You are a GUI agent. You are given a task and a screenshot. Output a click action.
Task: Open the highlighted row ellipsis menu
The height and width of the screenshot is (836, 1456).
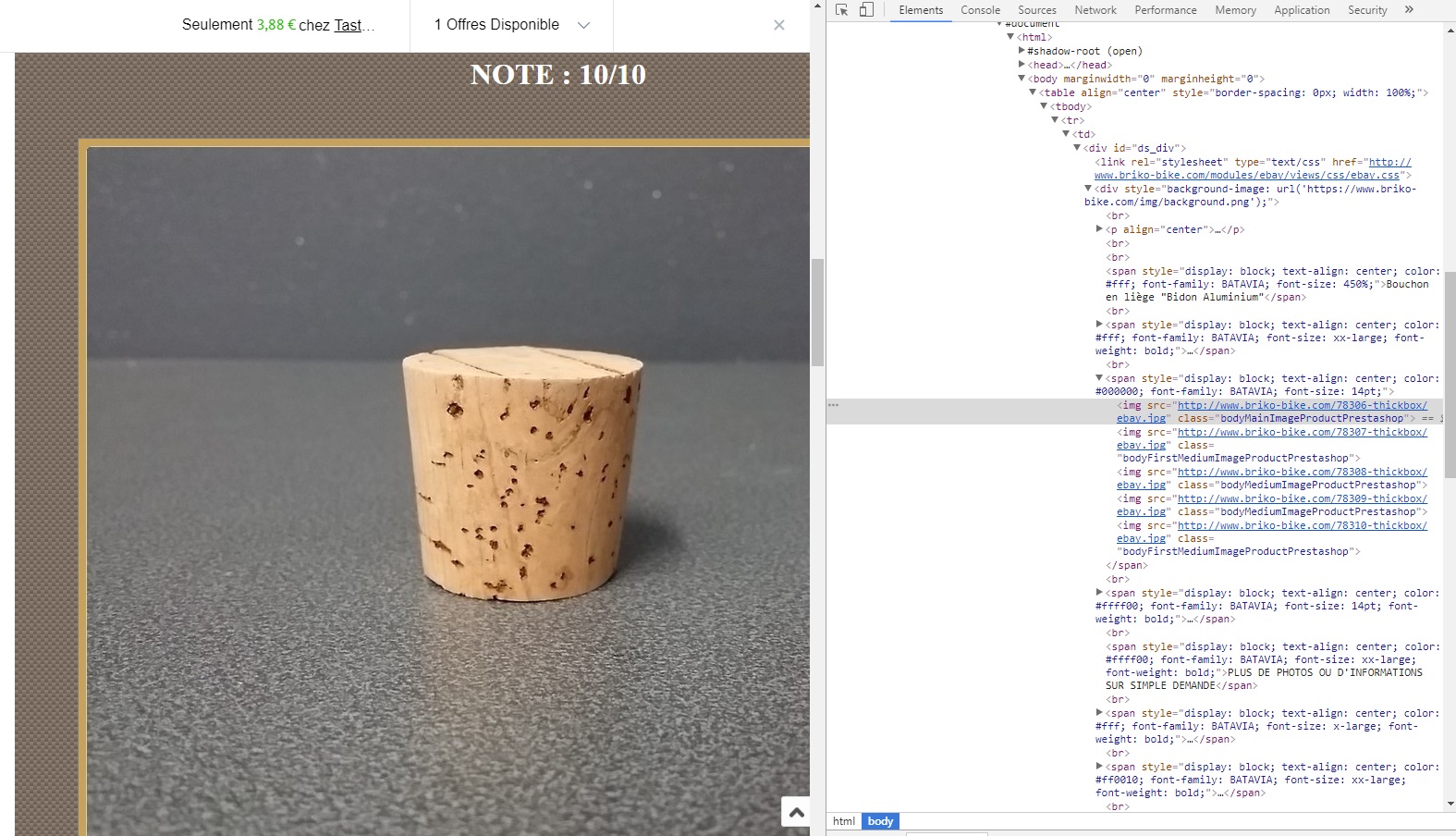point(833,405)
